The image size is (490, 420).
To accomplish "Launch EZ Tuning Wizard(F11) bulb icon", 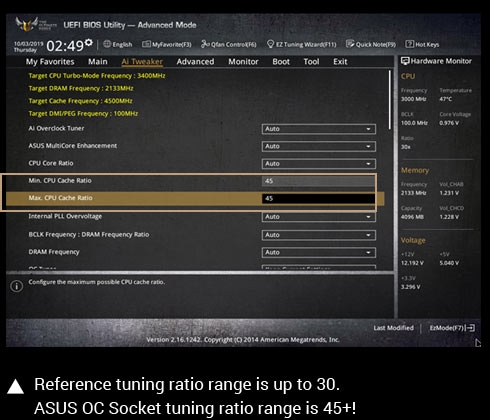I will pyautogui.click(x=271, y=44).
